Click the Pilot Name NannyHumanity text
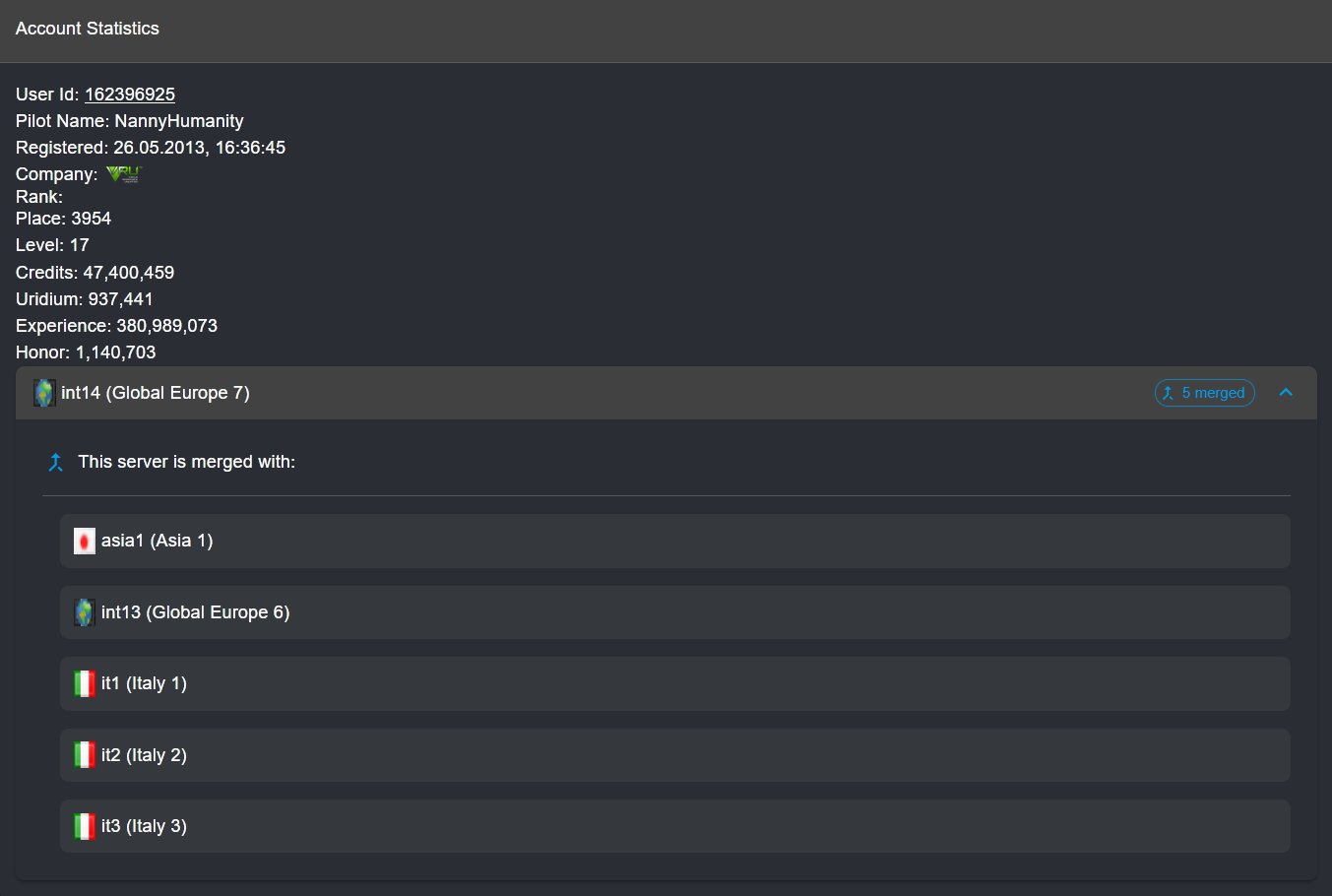The width and height of the screenshot is (1332, 896). point(130,121)
